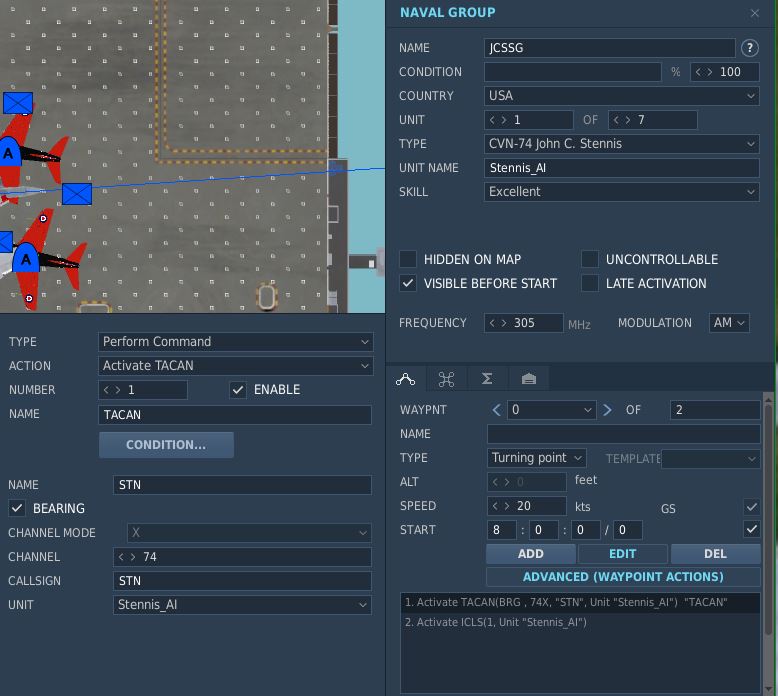This screenshot has width=778, height=696.
Task: Open the summary sigma tab icon
Action: point(487,379)
